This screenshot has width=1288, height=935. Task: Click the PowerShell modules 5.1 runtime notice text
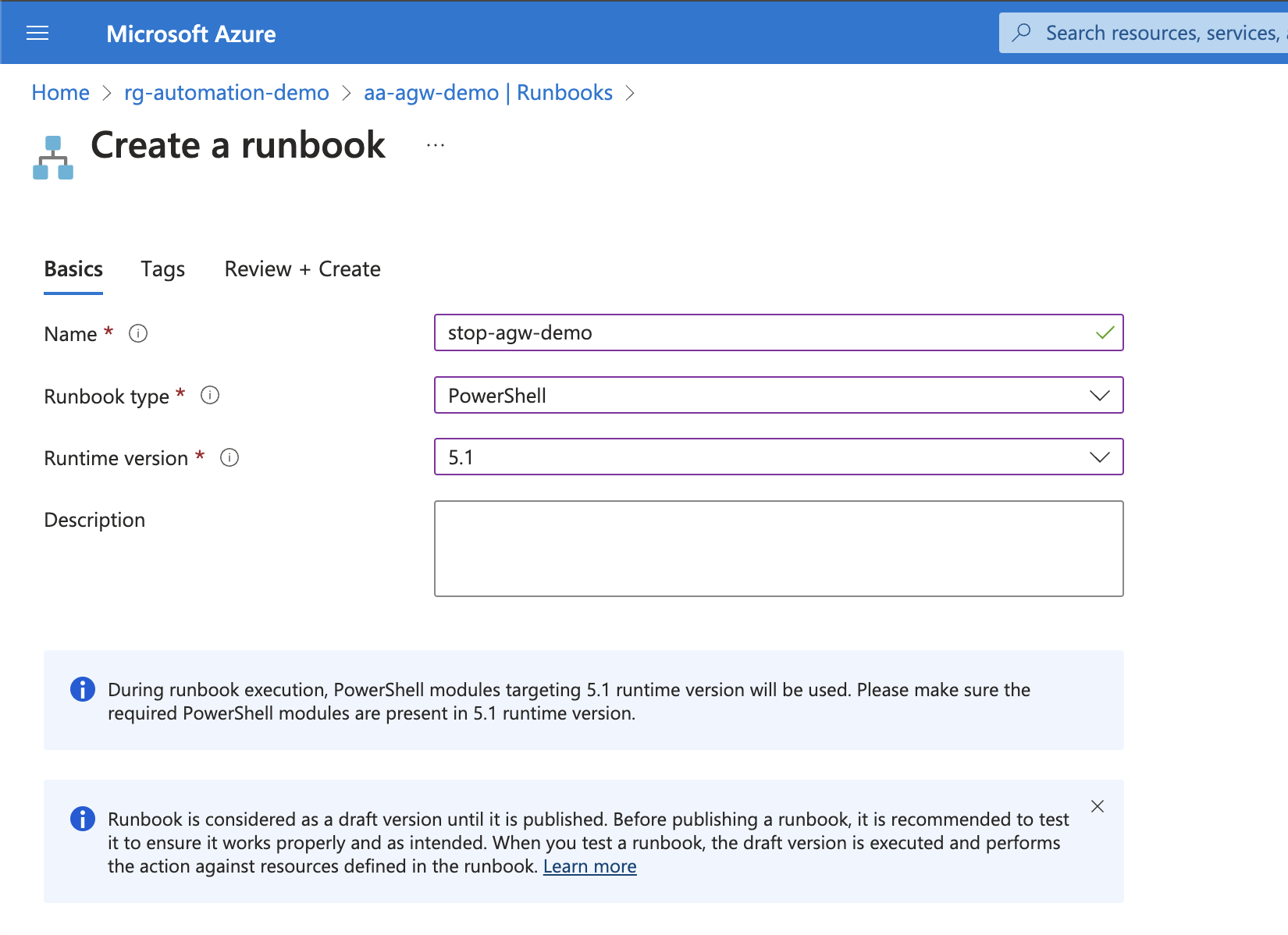pyautogui.click(x=569, y=702)
